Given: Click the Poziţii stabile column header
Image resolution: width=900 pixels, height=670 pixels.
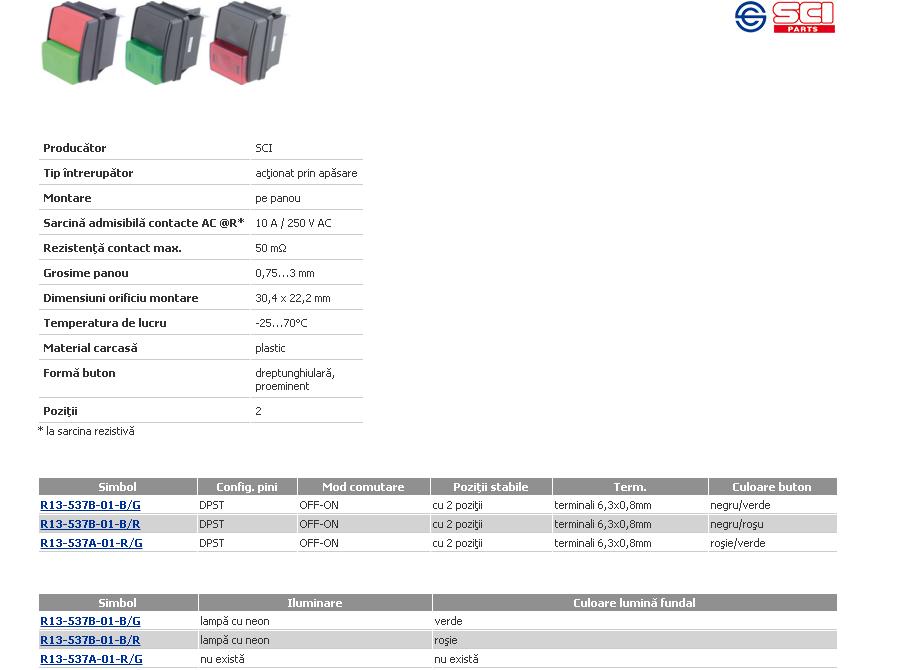Looking at the screenshot, I should 491,487.
